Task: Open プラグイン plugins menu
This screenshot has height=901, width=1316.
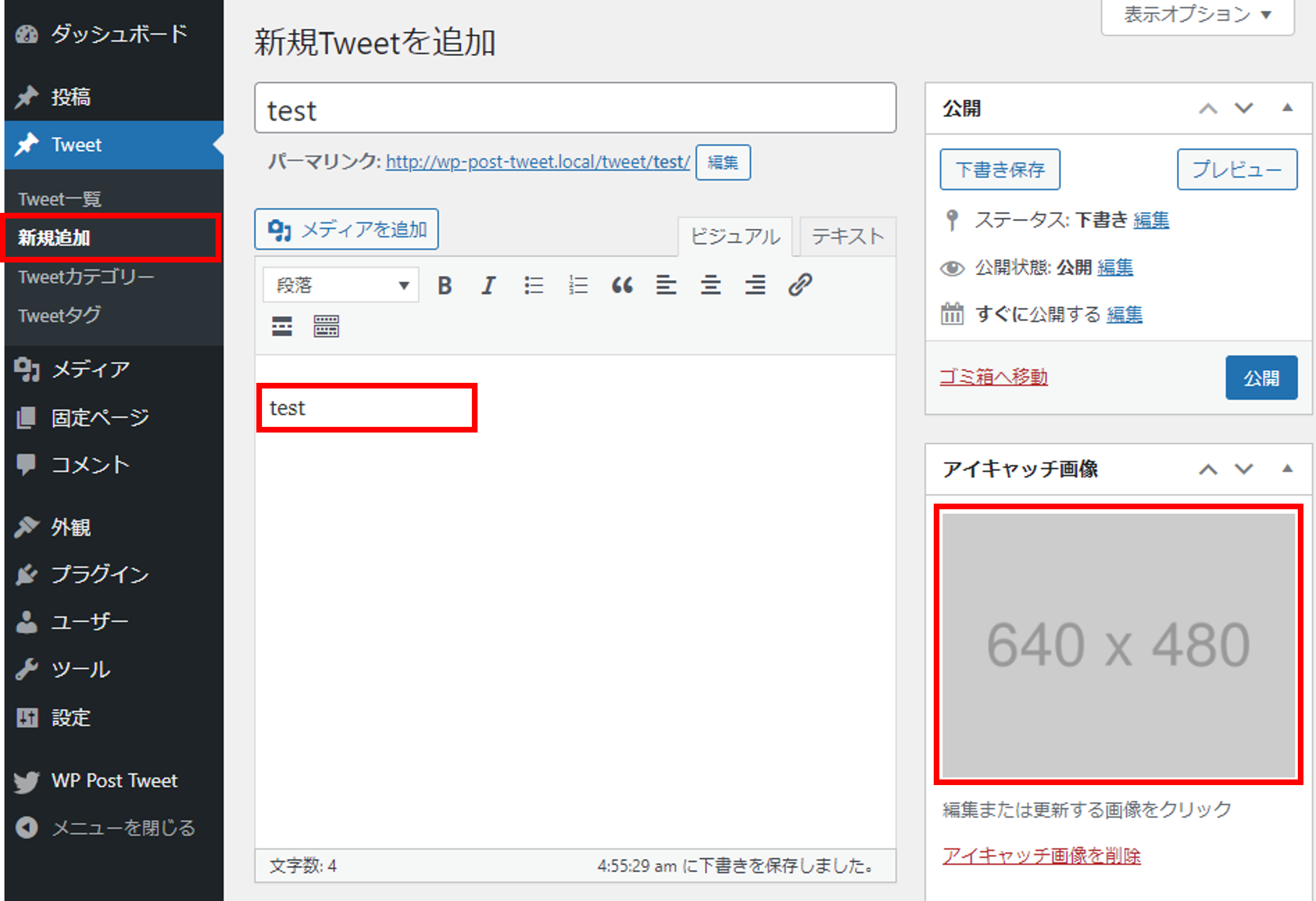Action: coord(114,575)
